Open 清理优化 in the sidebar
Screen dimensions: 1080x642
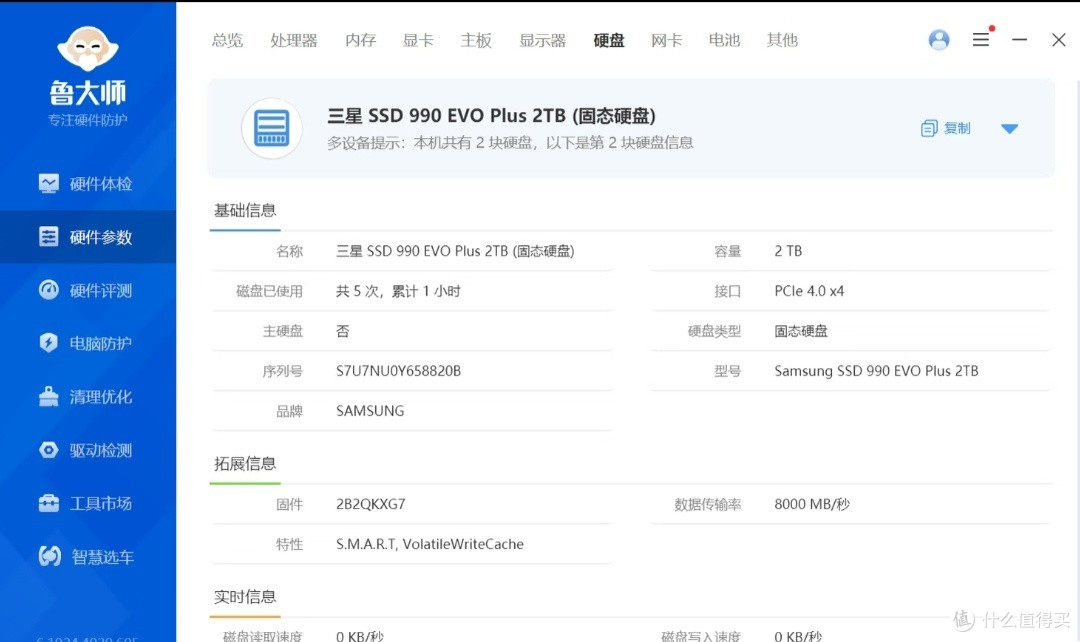pos(87,397)
